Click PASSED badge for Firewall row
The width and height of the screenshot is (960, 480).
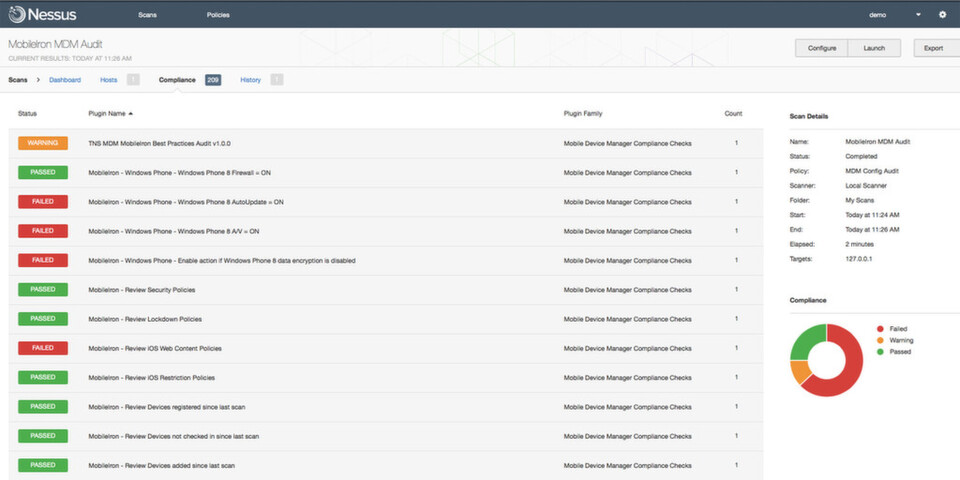coord(43,172)
